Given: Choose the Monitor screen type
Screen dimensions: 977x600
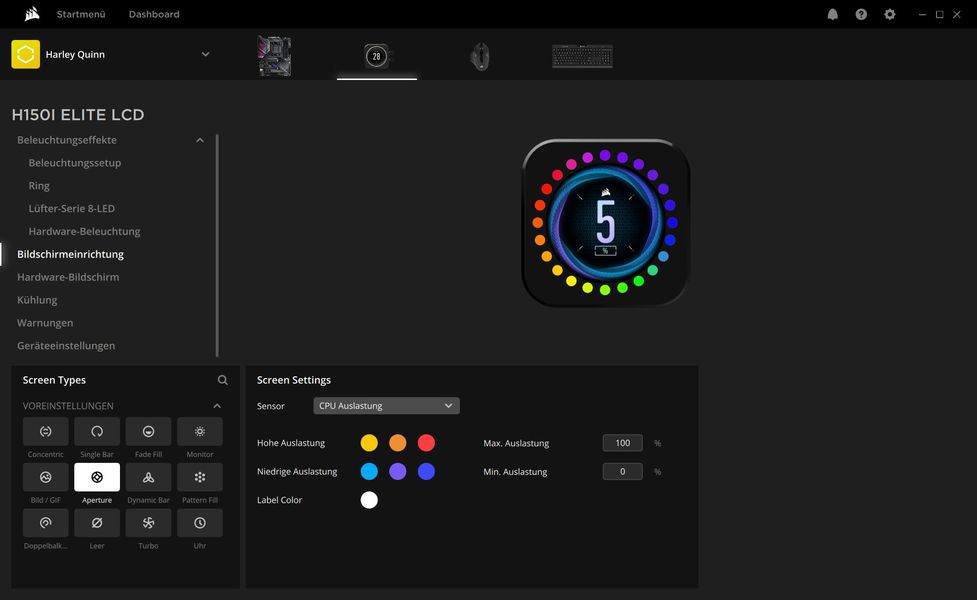Looking at the screenshot, I should tap(200, 431).
